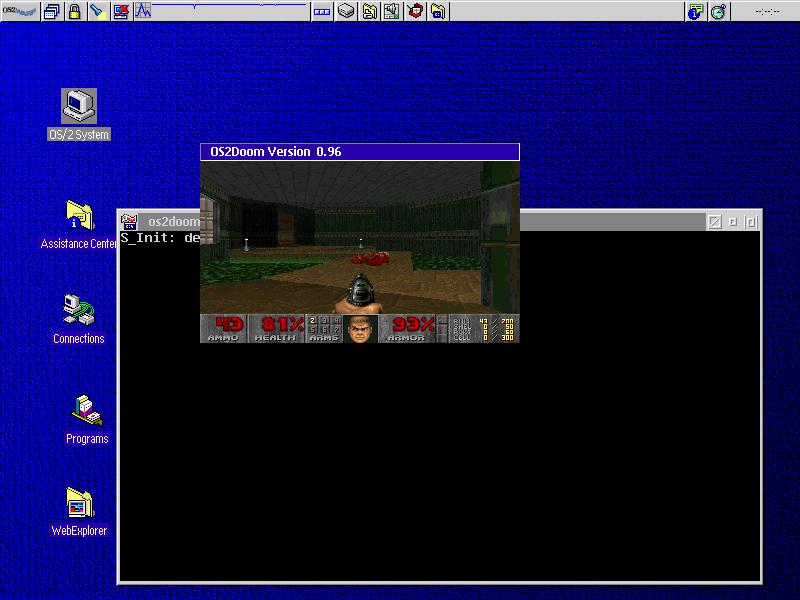
Task: Open the stacked folders tray icon
Action: point(369,11)
